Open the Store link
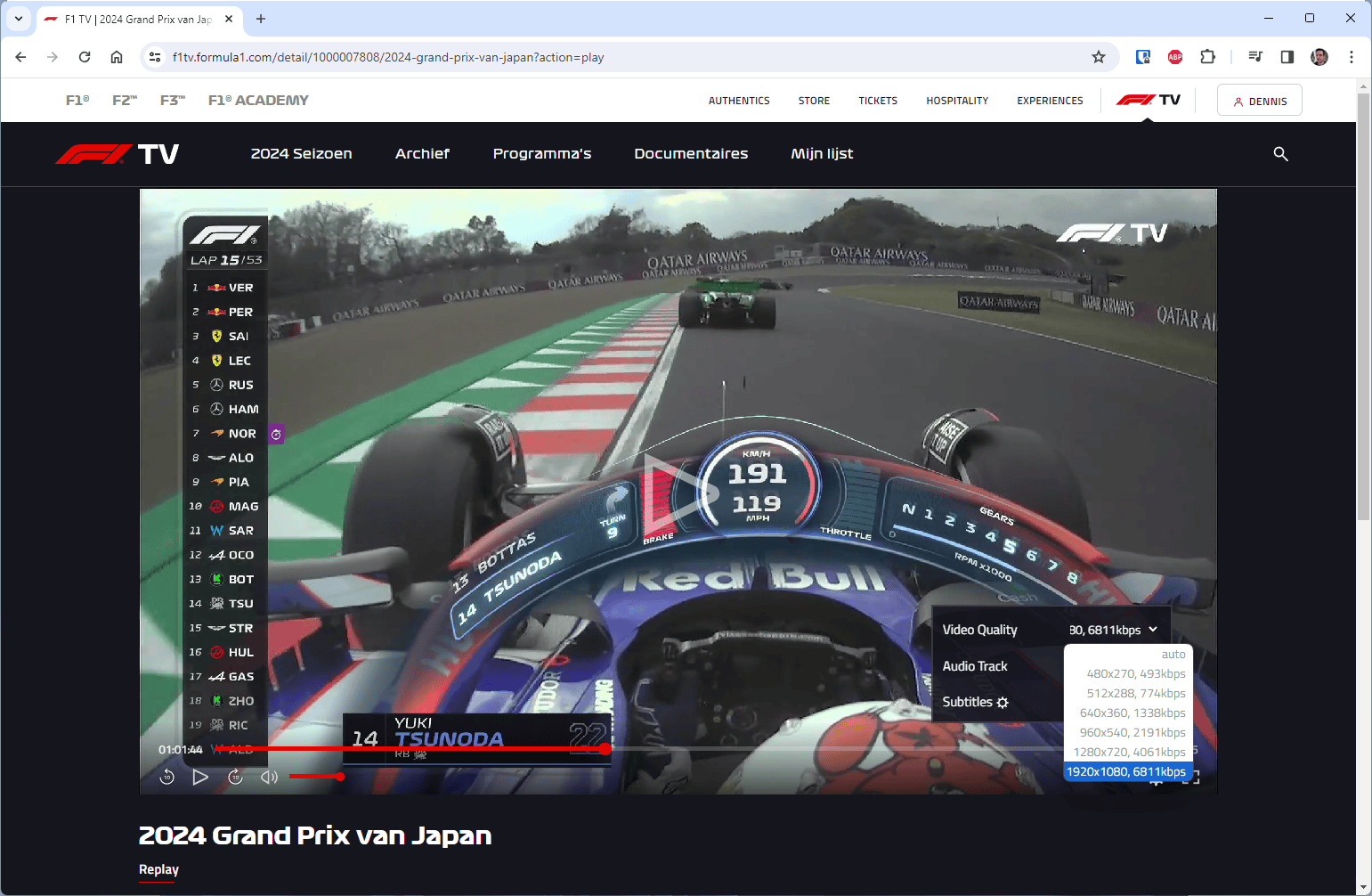Viewport: 1372px width, 896px height. pos(814,101)
